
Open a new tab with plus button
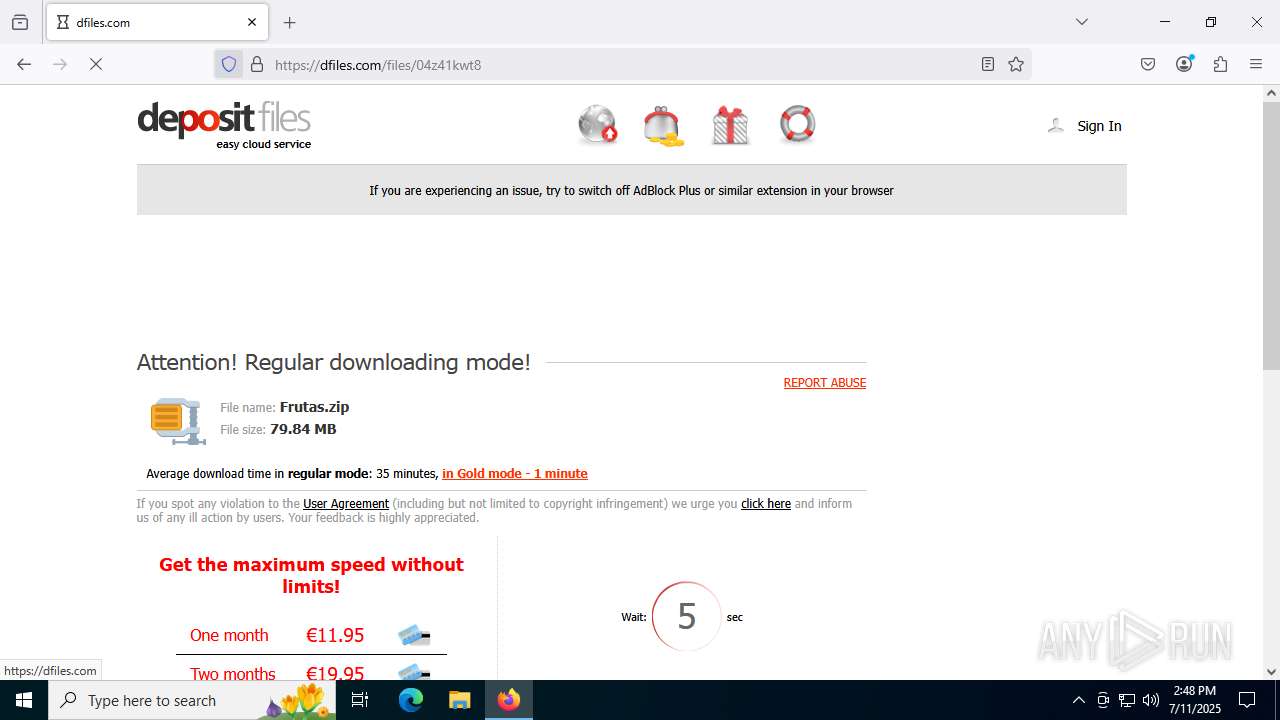click(290, 22)
